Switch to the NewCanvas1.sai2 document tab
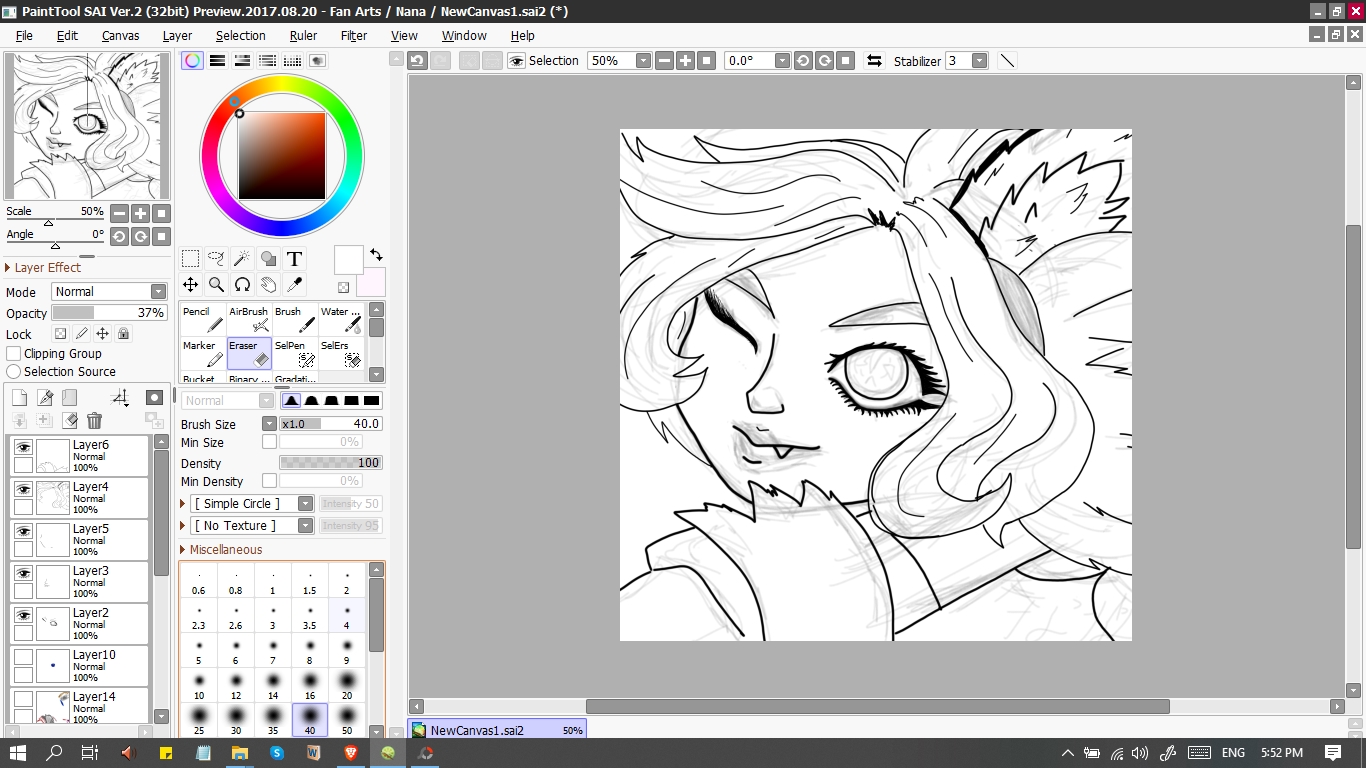The width and height of the screenshot is (1366, 768). click(x=497, y=730)
